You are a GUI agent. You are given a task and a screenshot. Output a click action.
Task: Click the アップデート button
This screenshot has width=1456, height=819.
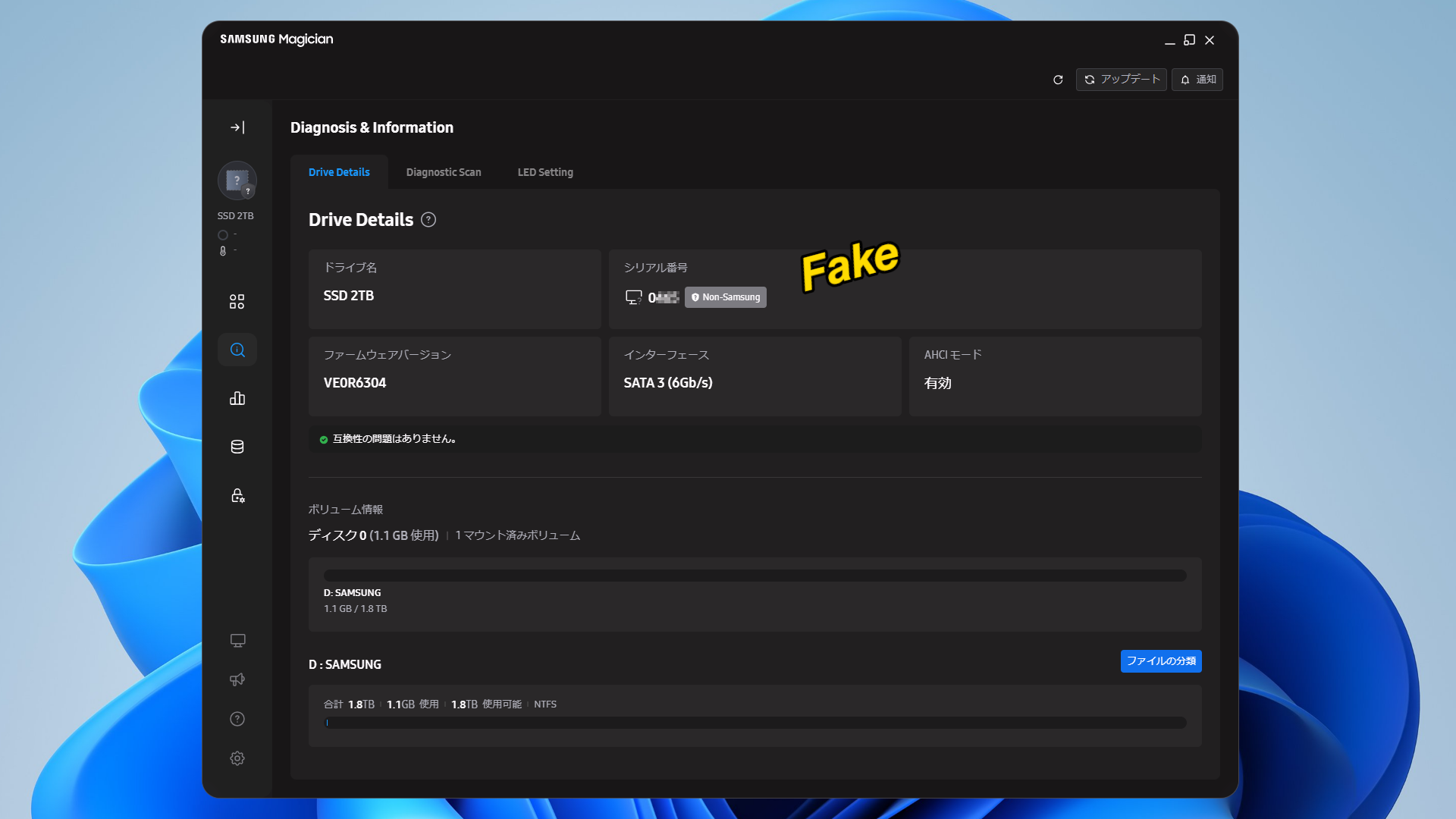1121,80
